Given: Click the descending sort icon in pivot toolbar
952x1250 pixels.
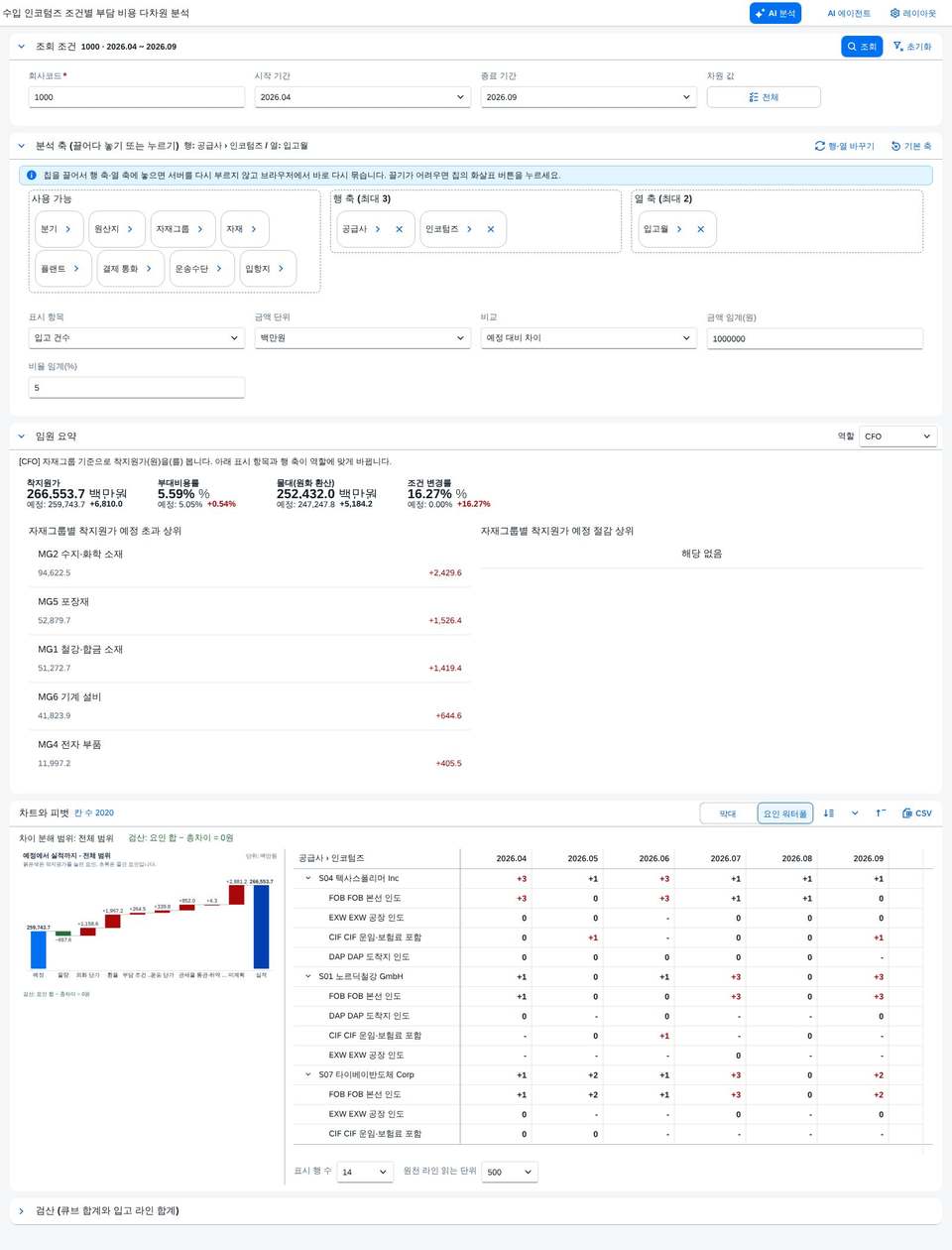Looking at the screenshot, I should point(829,813).
